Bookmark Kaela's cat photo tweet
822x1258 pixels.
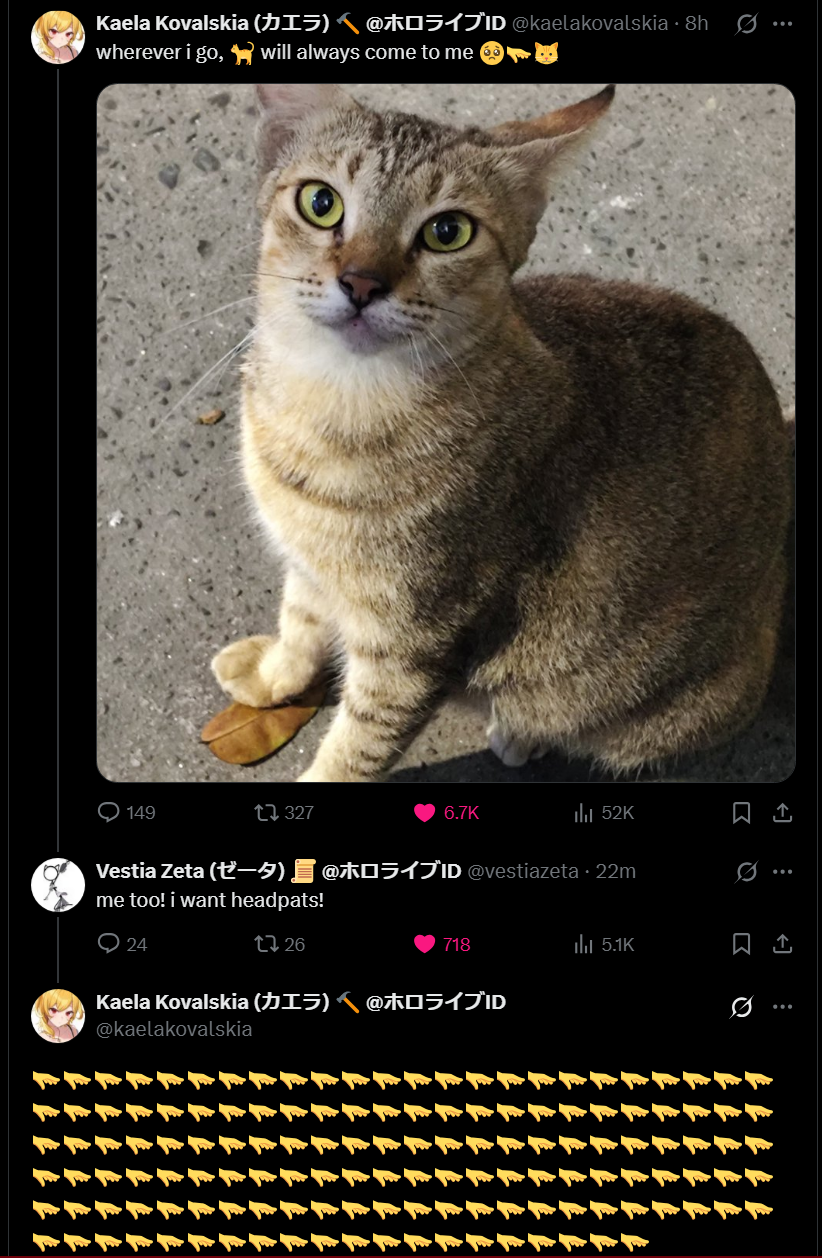tap(741, 812)
